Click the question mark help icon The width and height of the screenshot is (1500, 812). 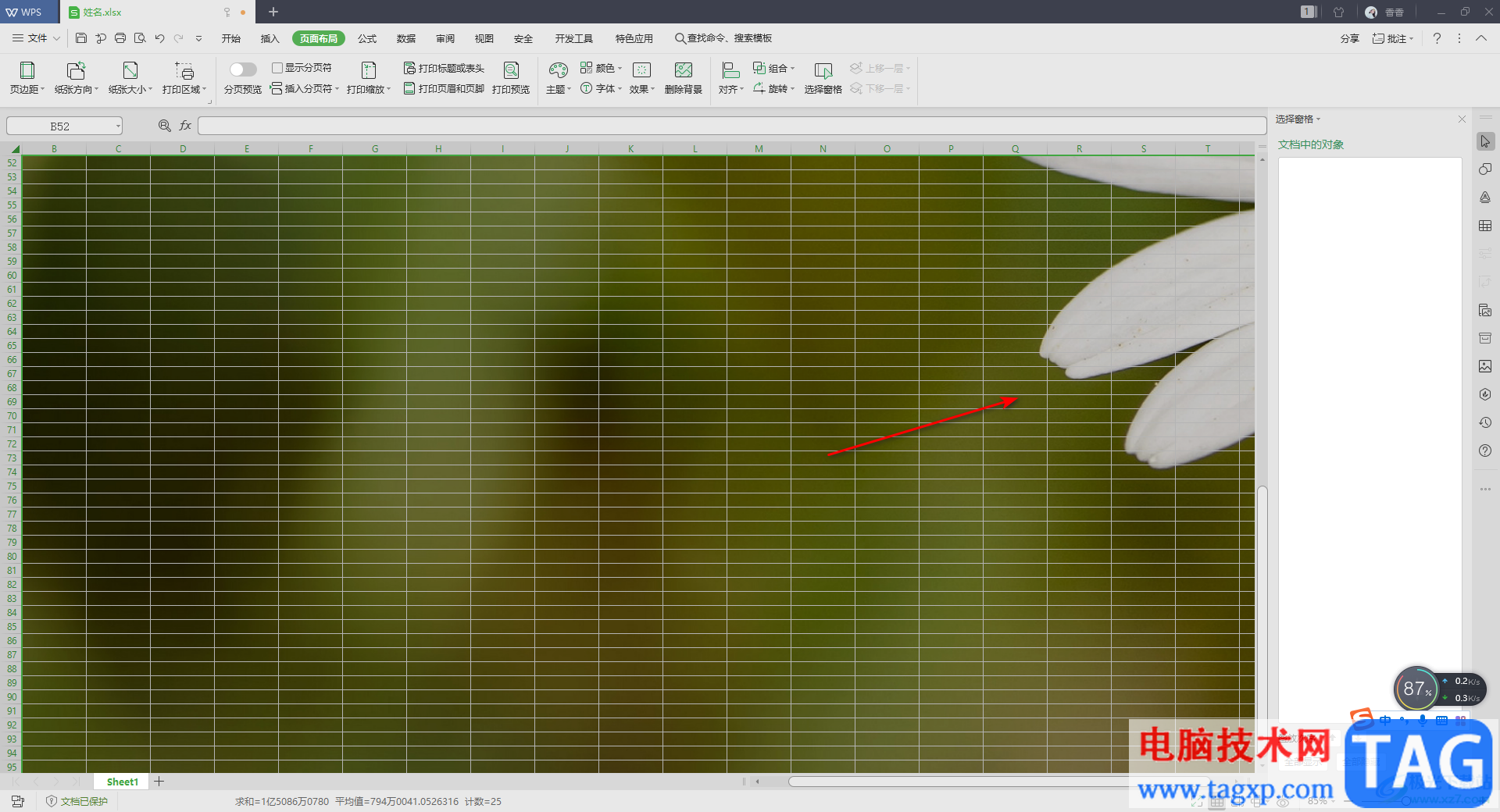click(1437, 38)
